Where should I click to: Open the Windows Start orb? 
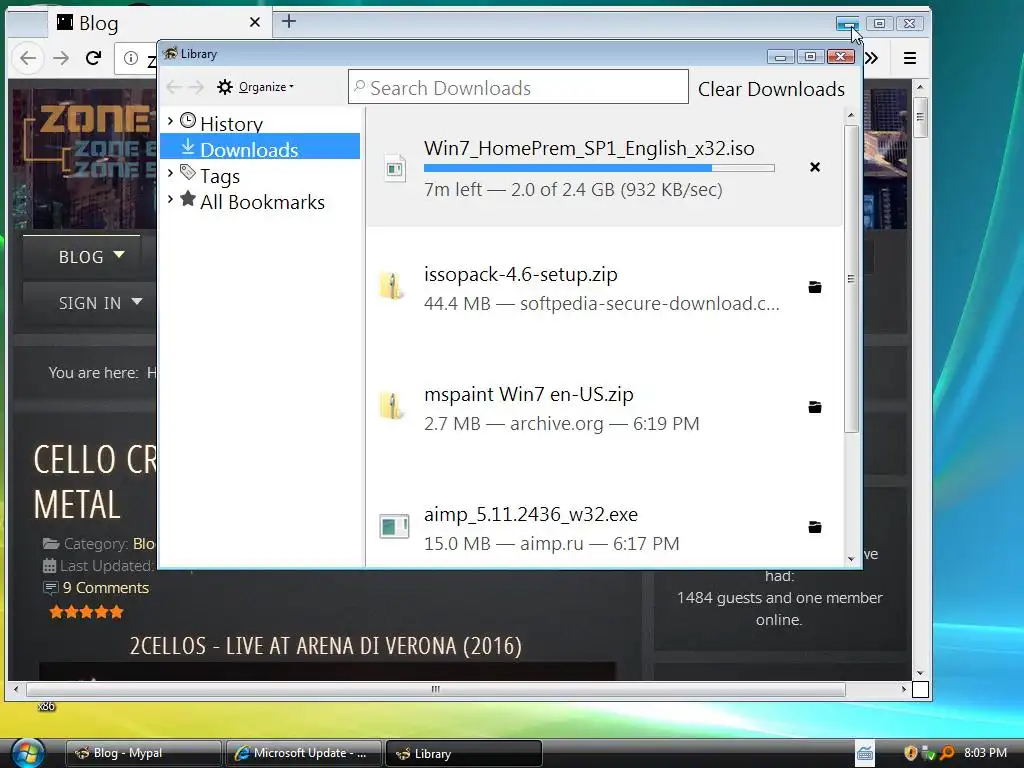pos(27,753)
